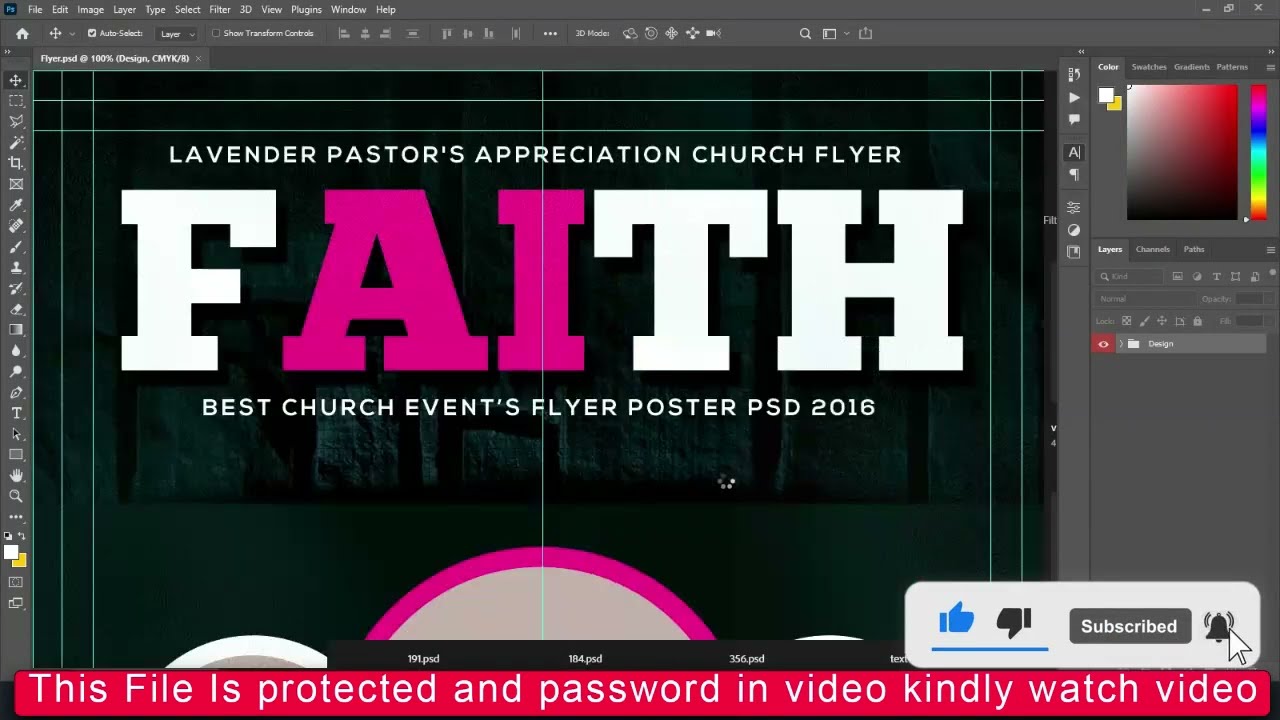
Task: Select the Polygonal Lasso tool
Action: click(x=16, y=122)
